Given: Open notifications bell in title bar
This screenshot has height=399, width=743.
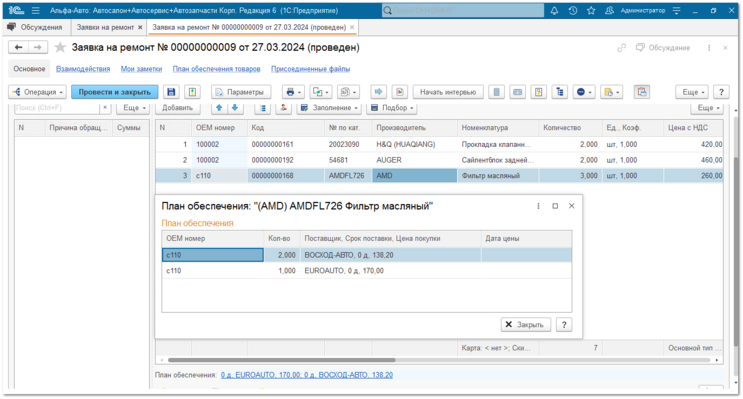Looking at the screenshot, I should 554,10.
